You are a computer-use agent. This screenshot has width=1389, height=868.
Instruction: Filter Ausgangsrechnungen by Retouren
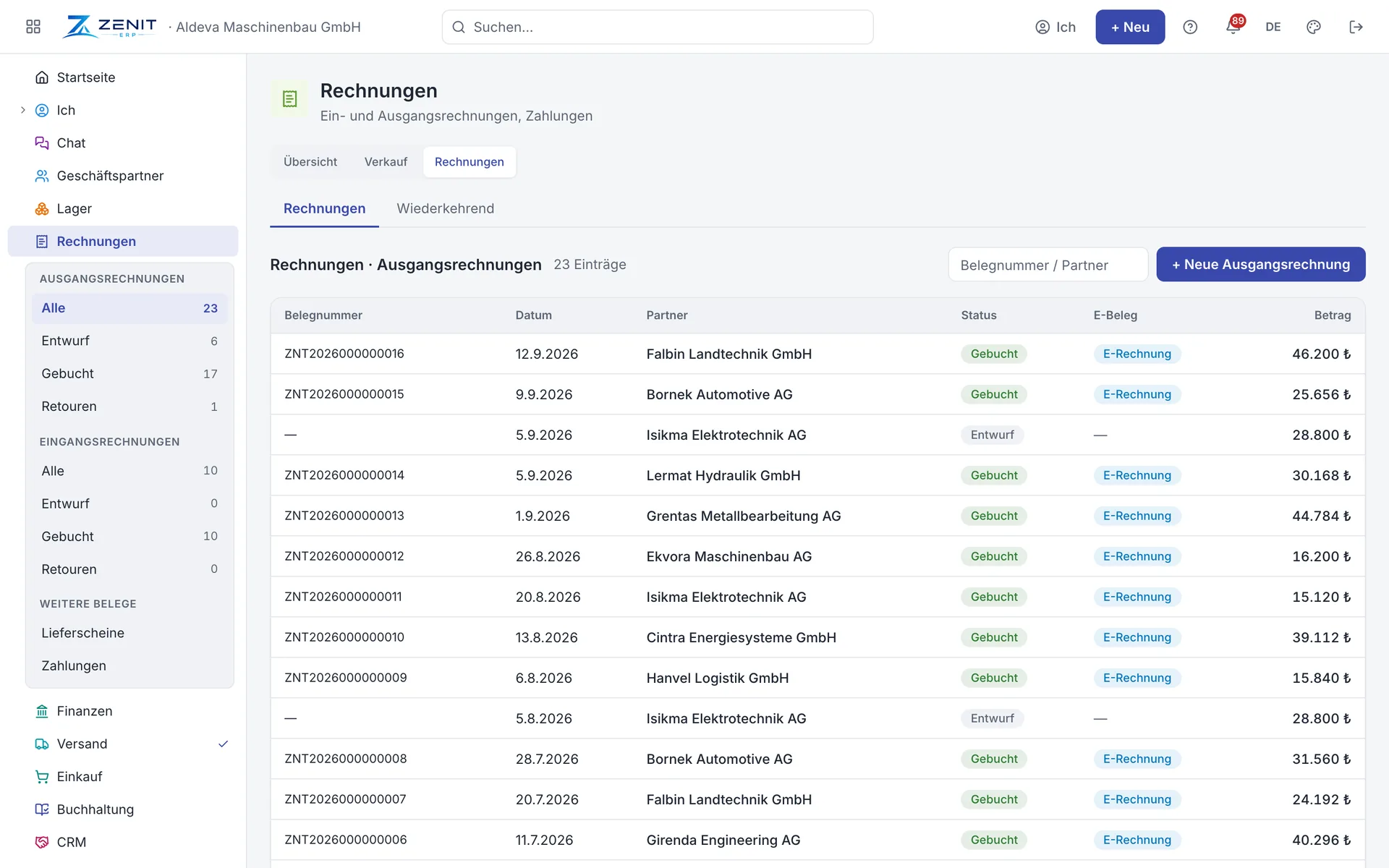(129, 407)
